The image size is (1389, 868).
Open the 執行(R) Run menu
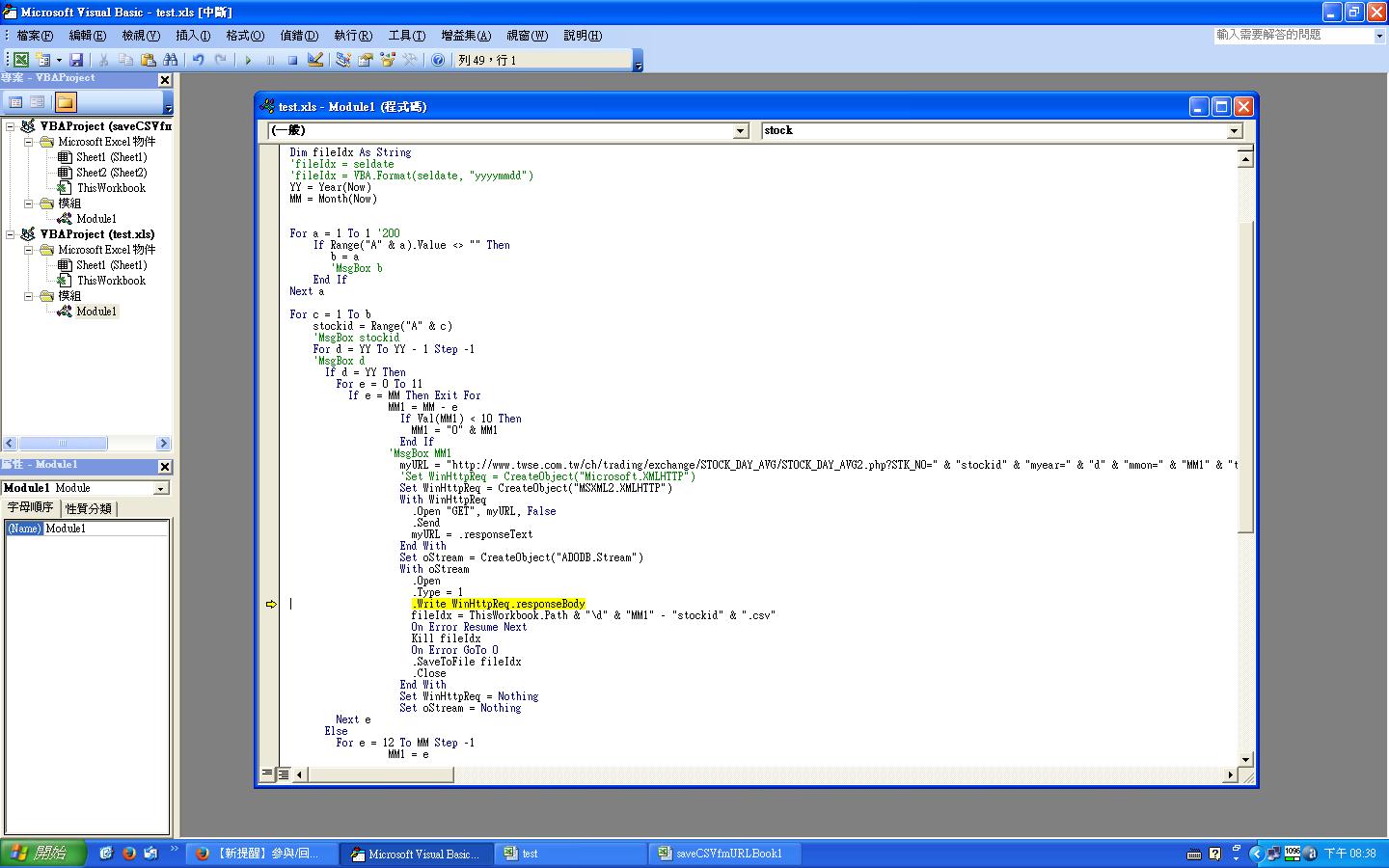click(x=353, y=36)
